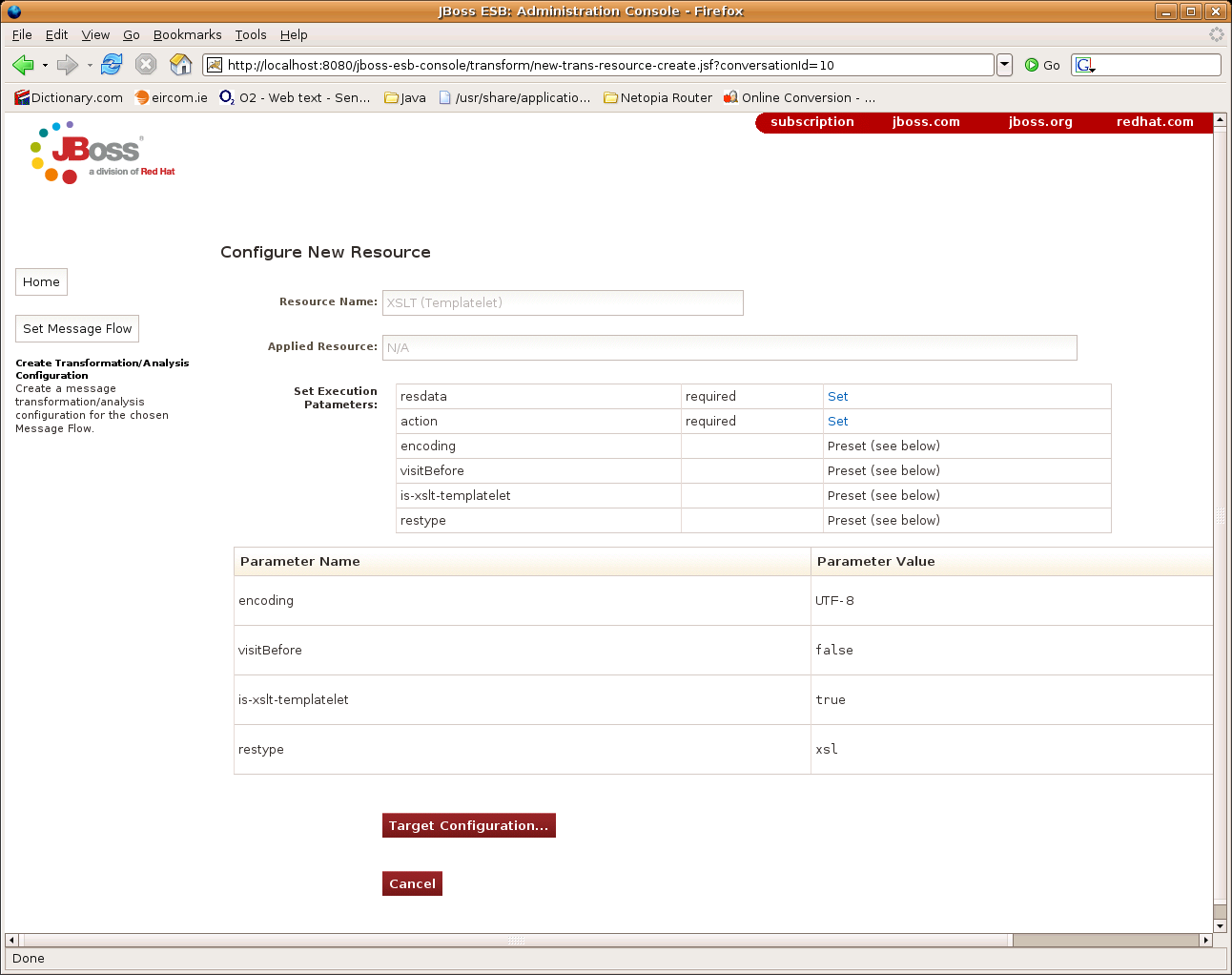Click Set link for action

(x=837, y=422)
